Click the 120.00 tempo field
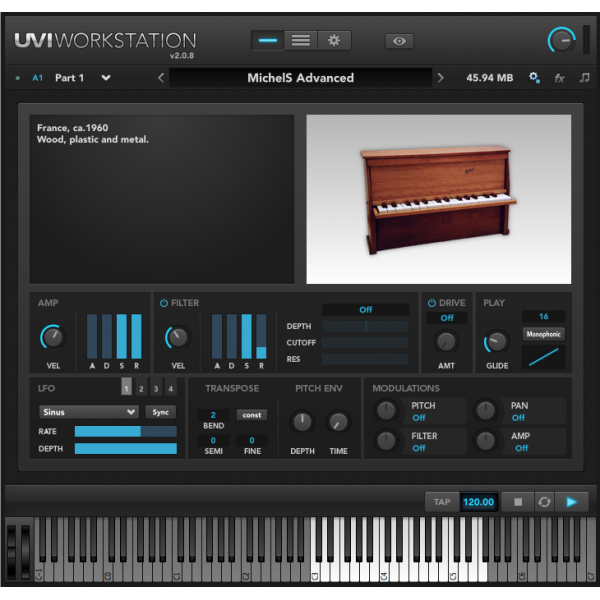 point(478,502)
